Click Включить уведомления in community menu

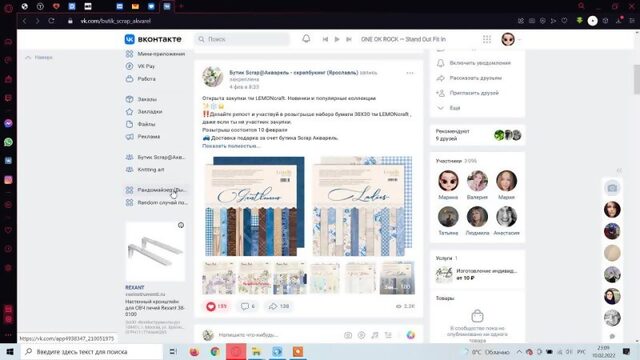click(474, 63)
